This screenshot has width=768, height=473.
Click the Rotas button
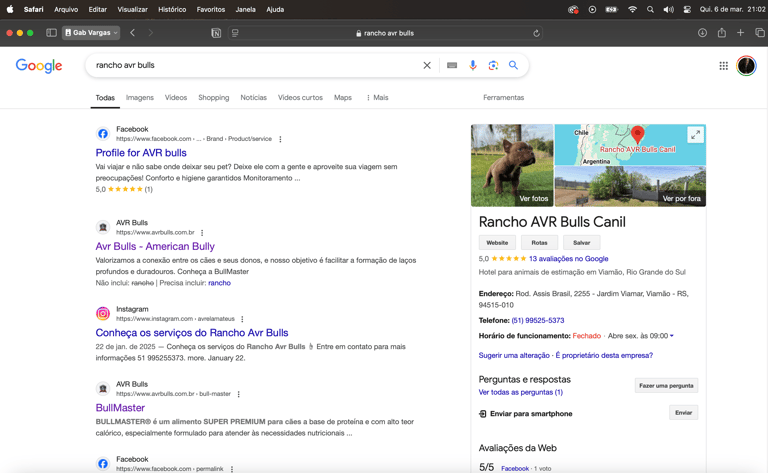tap(539, 242)
